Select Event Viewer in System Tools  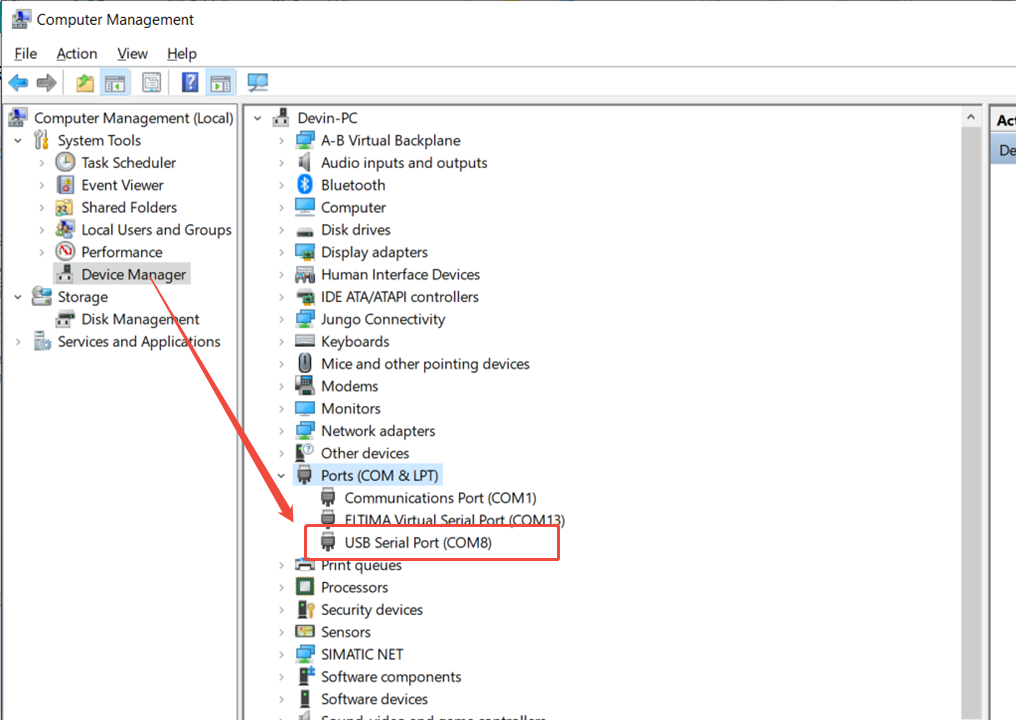point(122,185)
